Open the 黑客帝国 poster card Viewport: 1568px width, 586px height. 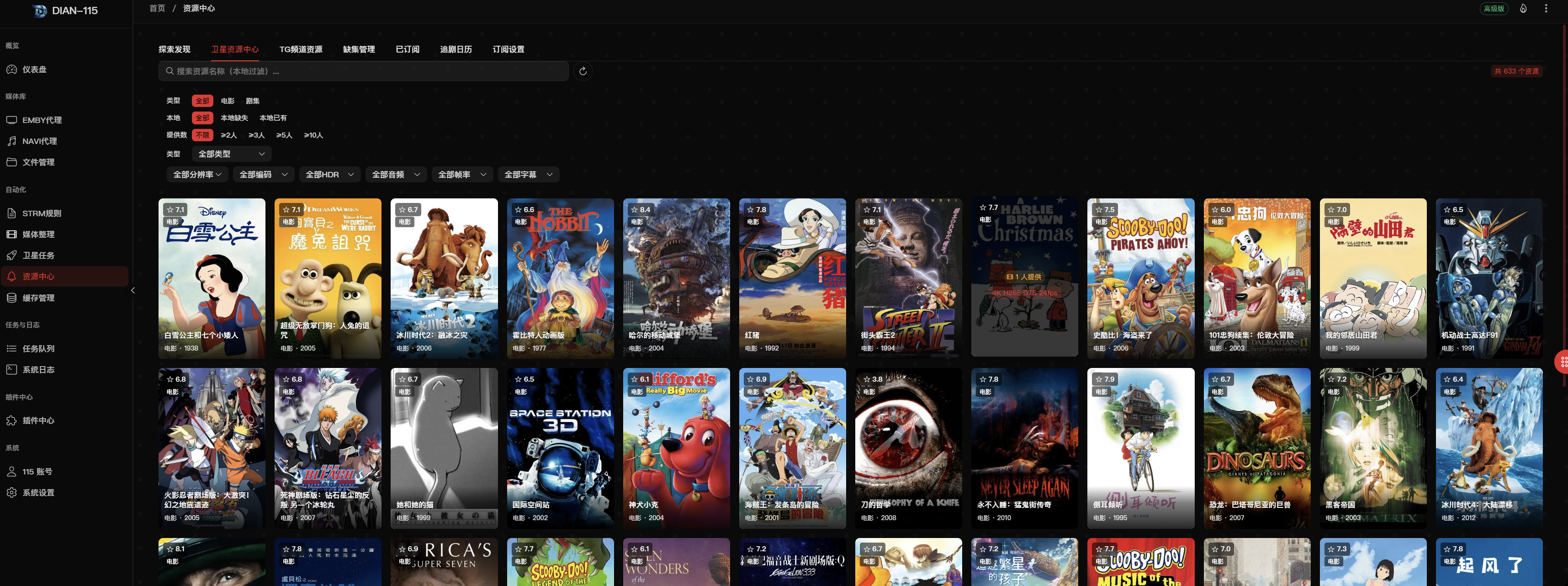coord(1373,447)
